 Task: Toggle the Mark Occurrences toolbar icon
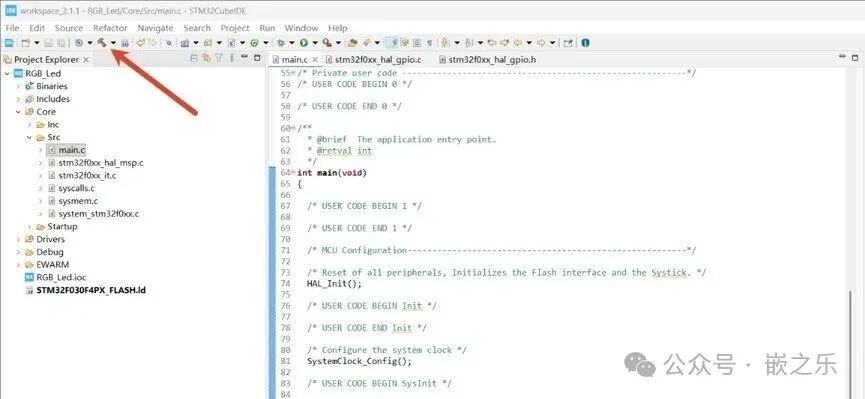(x=404, y=42)
